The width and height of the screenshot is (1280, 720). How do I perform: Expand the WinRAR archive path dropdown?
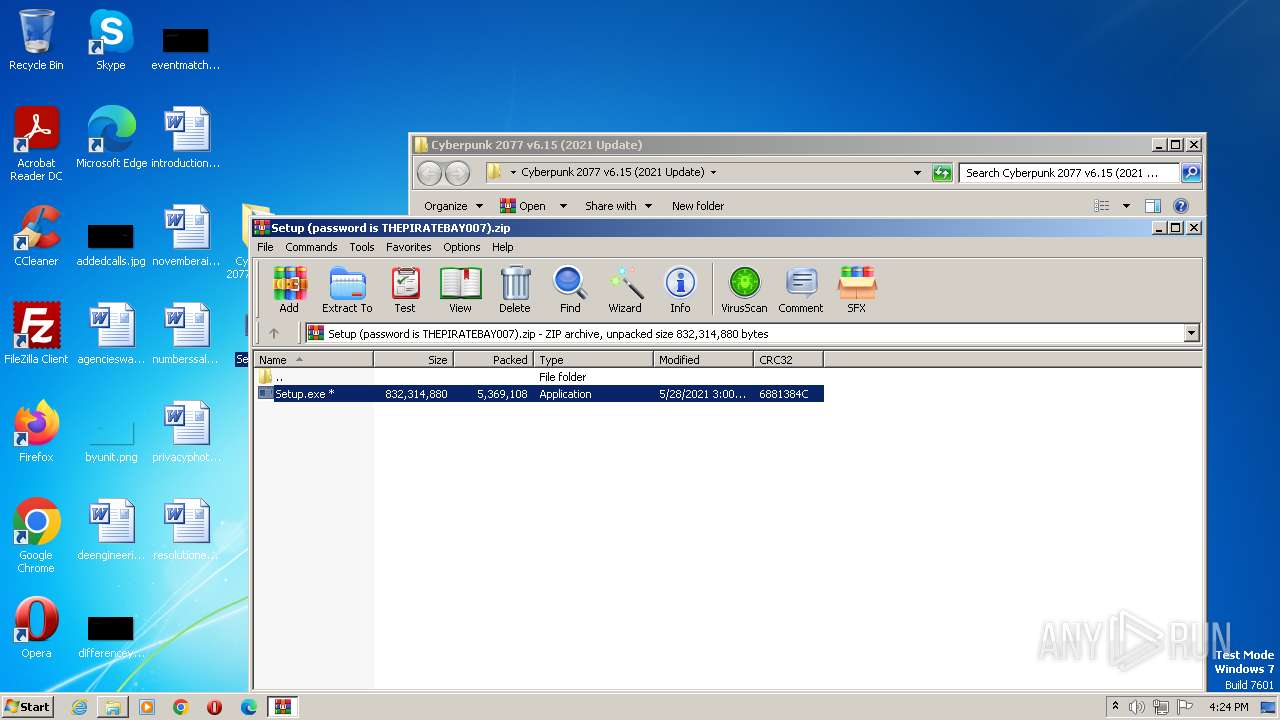(x=1191, y=333)
